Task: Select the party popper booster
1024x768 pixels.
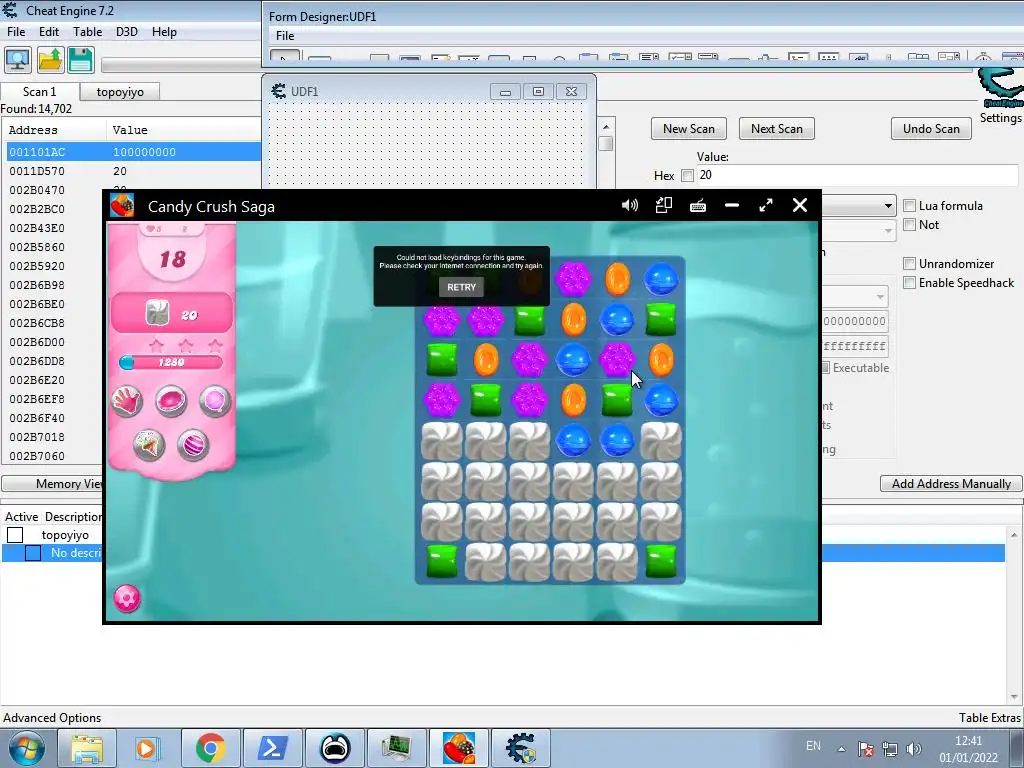Action: pos(149,445)
